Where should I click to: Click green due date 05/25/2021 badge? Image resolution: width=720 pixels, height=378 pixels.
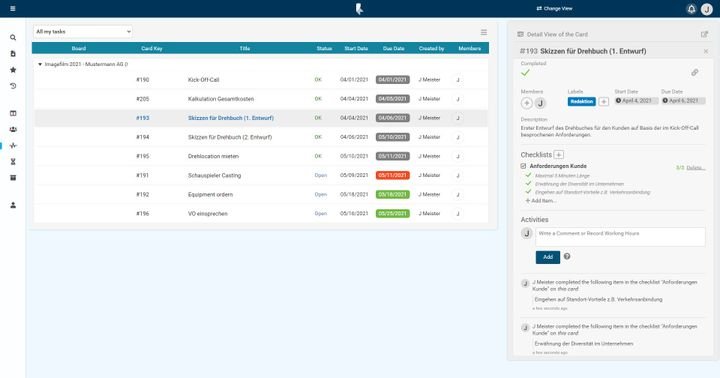(x=393, y=214)
